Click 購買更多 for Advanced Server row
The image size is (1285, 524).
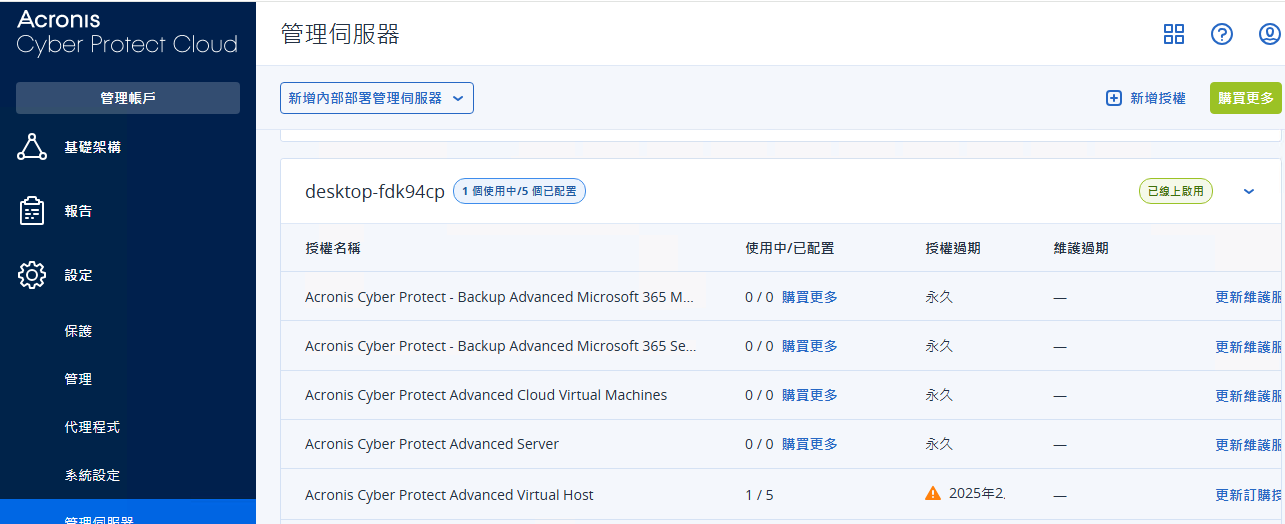click(x=810, y=444)
